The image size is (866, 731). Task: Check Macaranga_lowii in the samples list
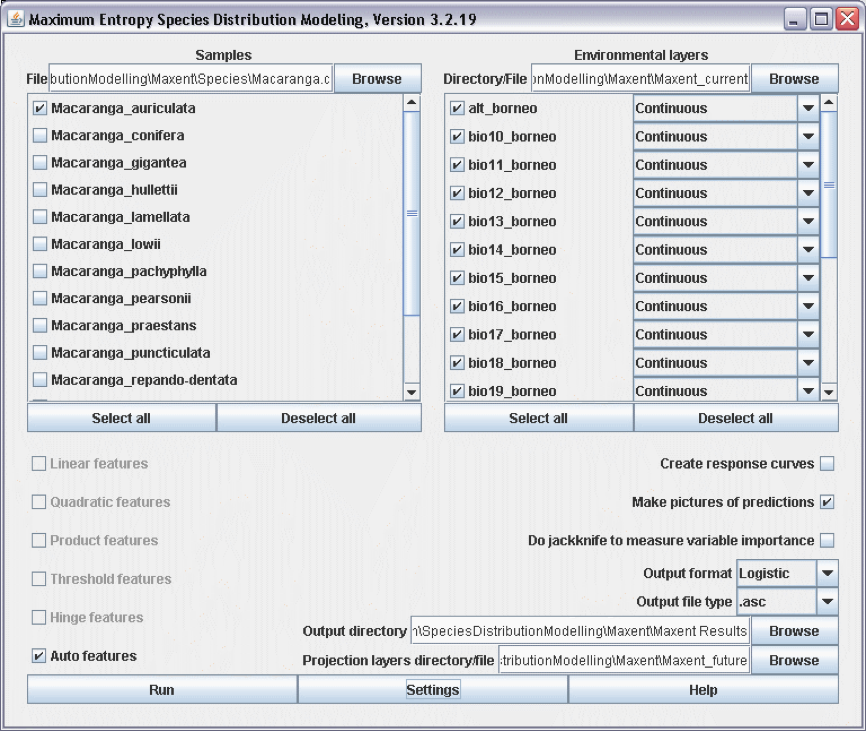(x=40, y=243)
